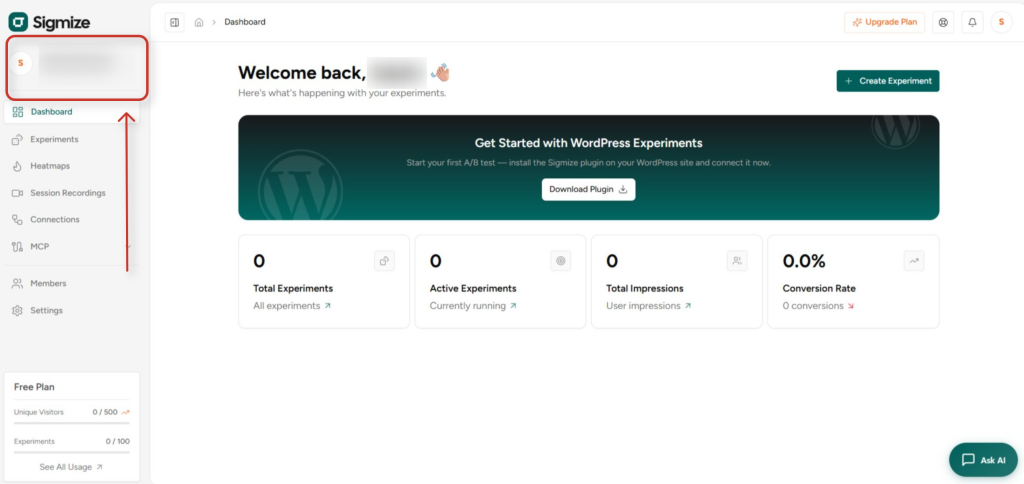Open 0 conversions link
The width and height of the screenshot is (1024, 484).
818,306
